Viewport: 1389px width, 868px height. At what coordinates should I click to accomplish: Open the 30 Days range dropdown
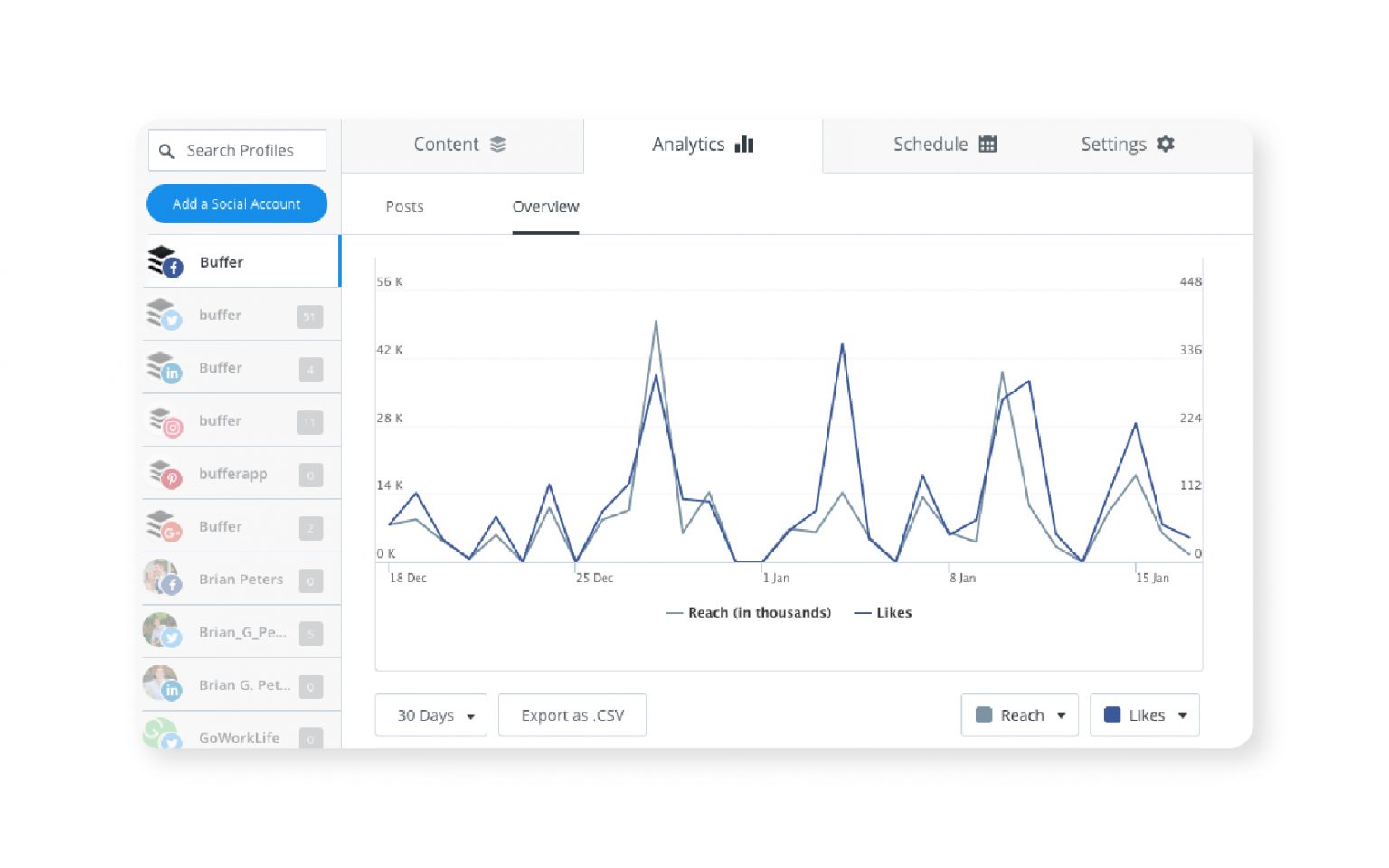tap(431, 715)
